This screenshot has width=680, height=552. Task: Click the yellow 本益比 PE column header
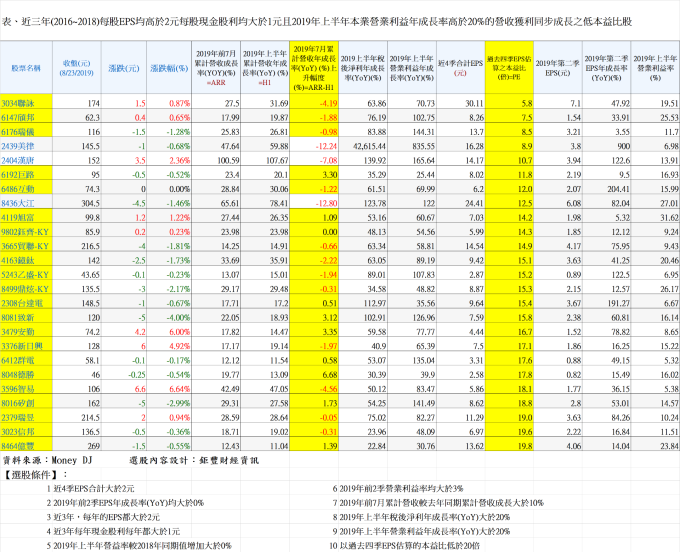coord(509,68)
